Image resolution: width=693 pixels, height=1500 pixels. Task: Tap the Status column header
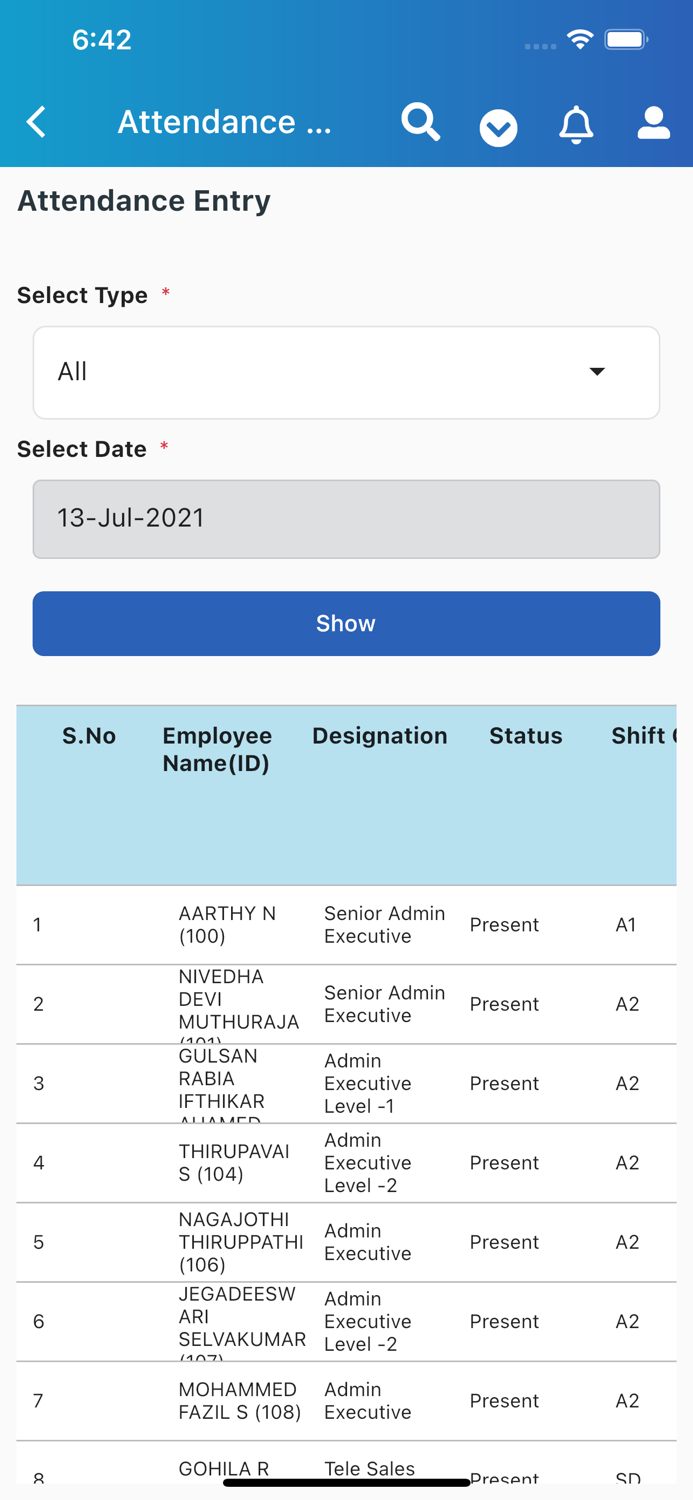tap(526, 736)
